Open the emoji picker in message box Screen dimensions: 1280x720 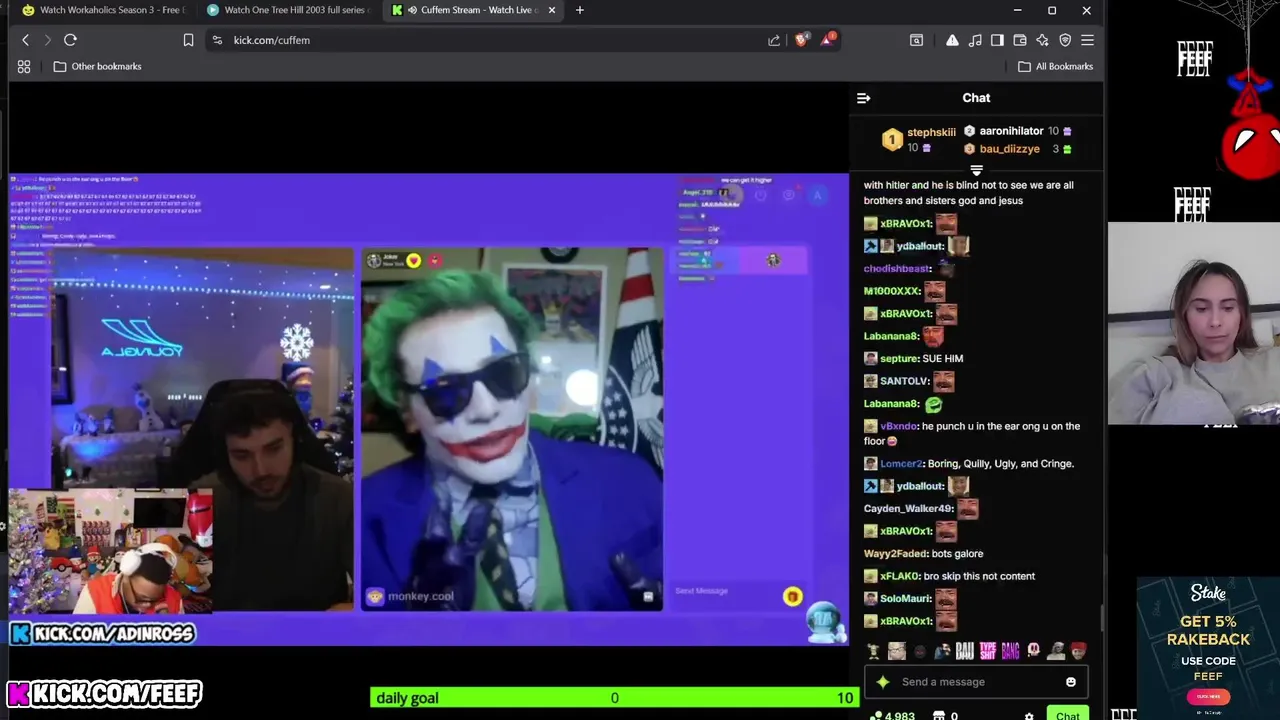click(x=1070, y=682)
